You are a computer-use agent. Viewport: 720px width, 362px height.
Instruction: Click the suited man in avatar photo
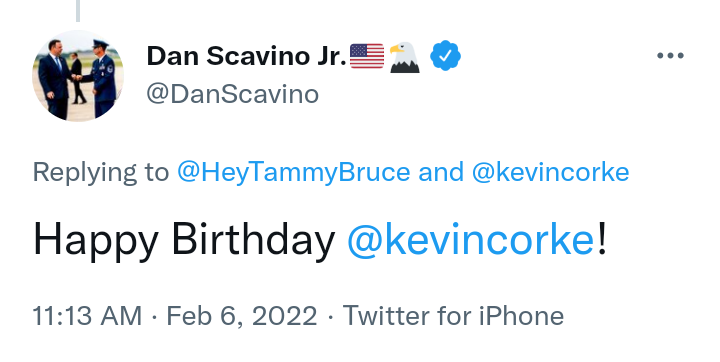tap(54, 80)
